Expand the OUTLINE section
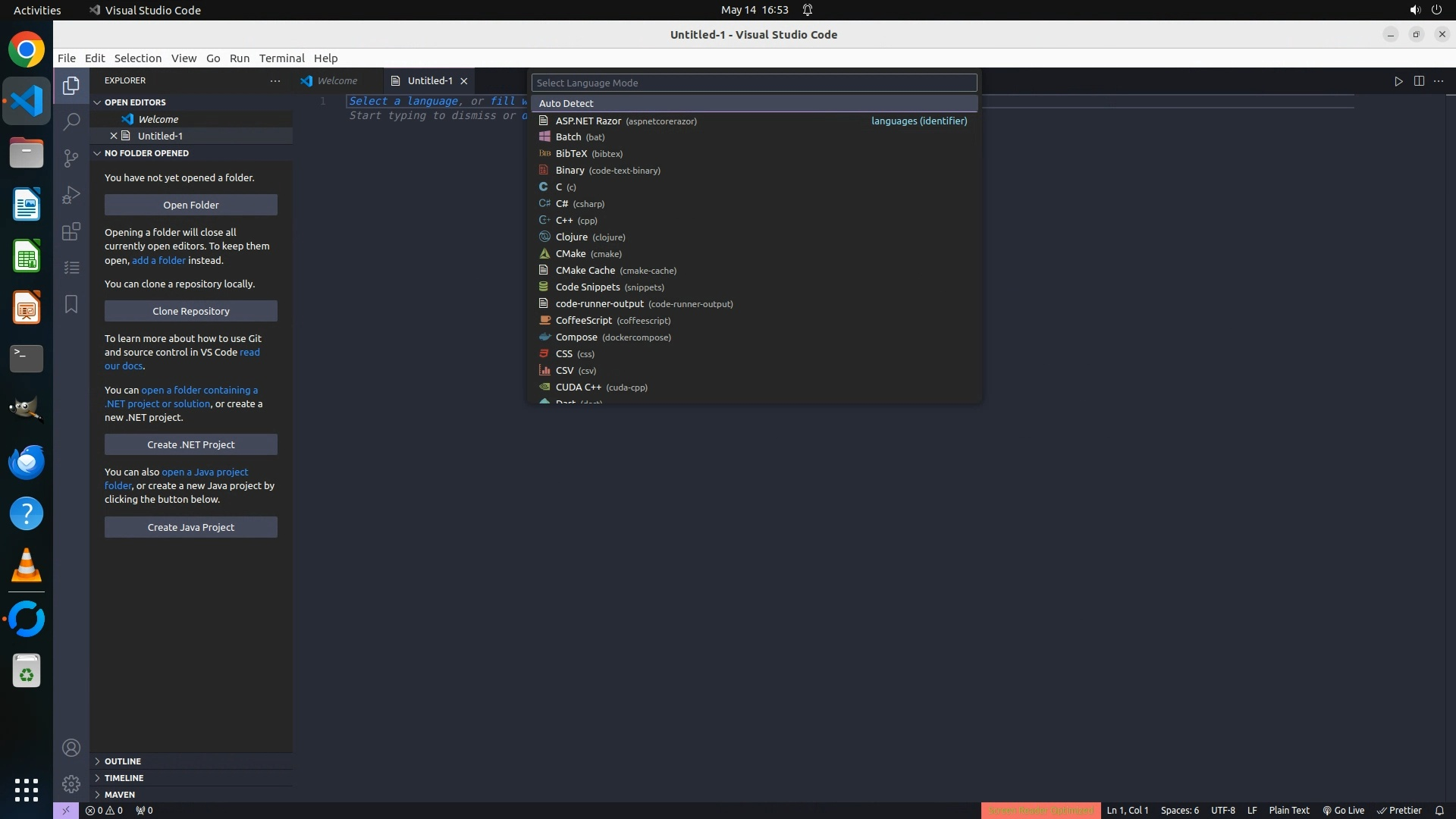 pos(122,761)
